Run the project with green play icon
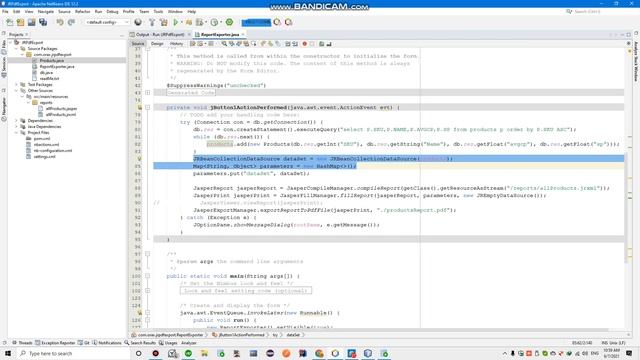 coord(176,22)
